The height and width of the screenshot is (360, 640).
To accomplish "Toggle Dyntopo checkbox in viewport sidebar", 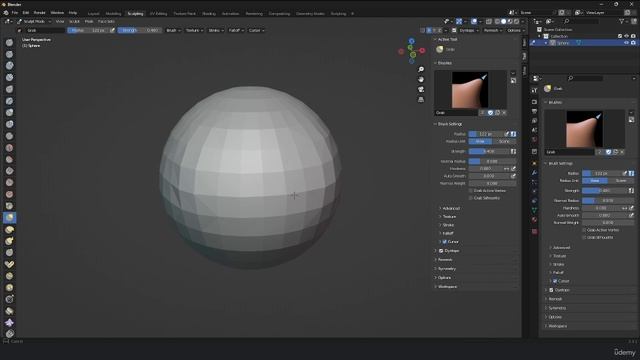I will click(441, 251).
